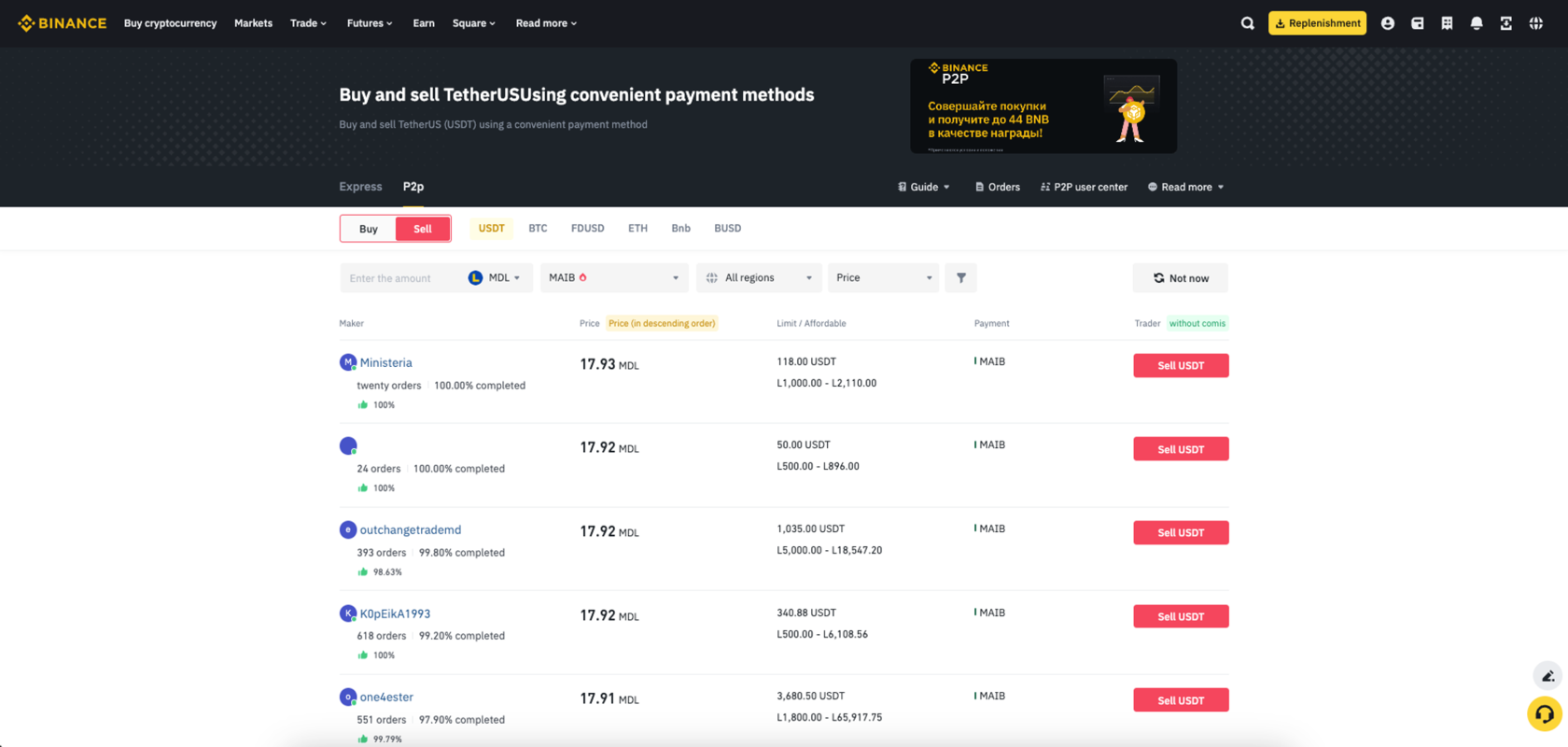Open the Markets menu item
The image size is (1568, 747).
(253, 23)
